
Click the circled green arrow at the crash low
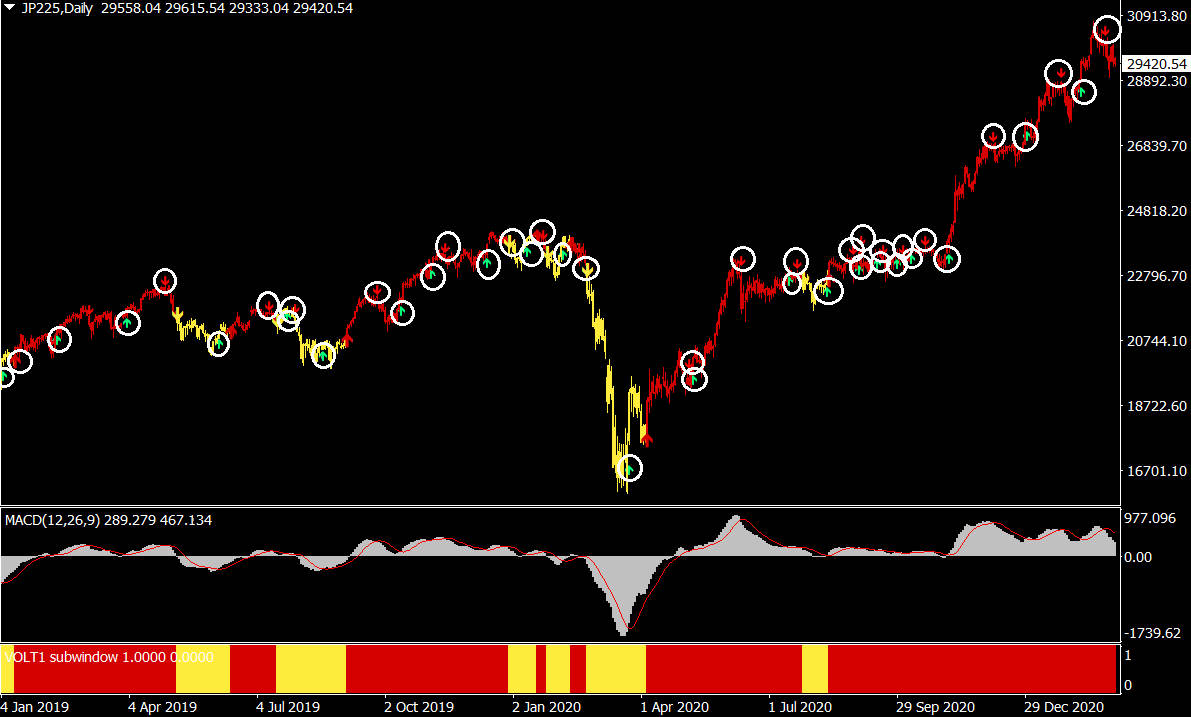tap(628, 468)
